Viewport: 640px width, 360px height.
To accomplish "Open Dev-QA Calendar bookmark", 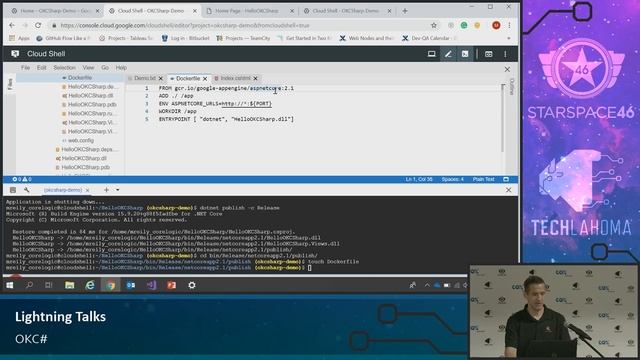I will click(x=428, y=38).
